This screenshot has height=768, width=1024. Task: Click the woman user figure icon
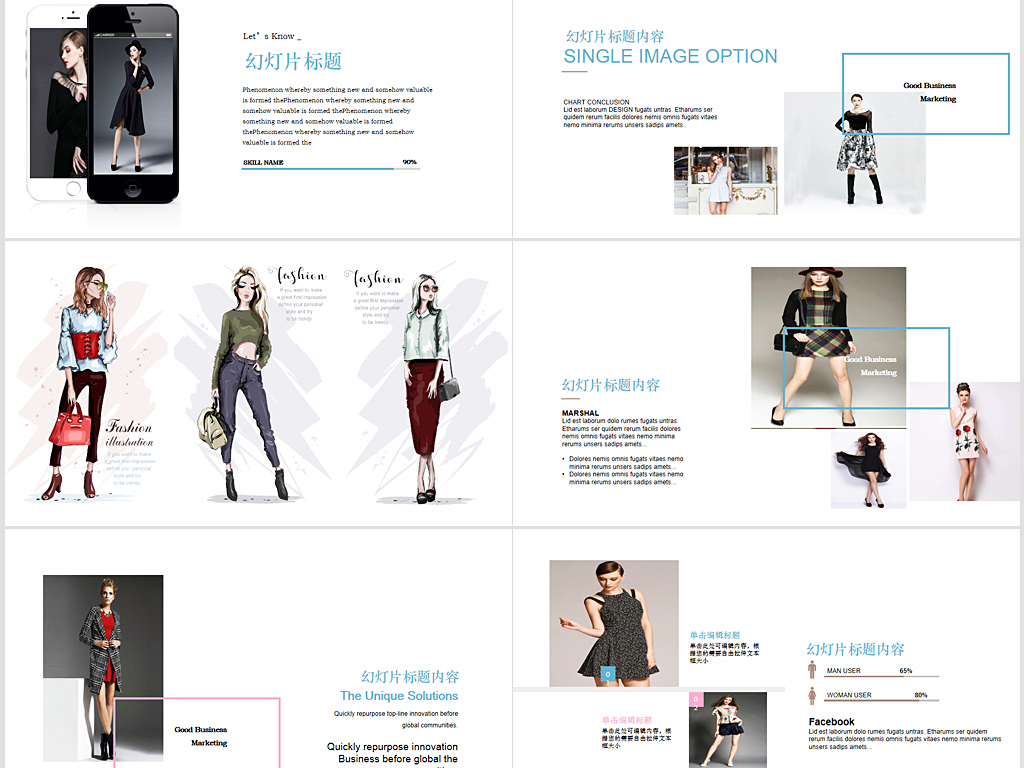coord(812,695)
